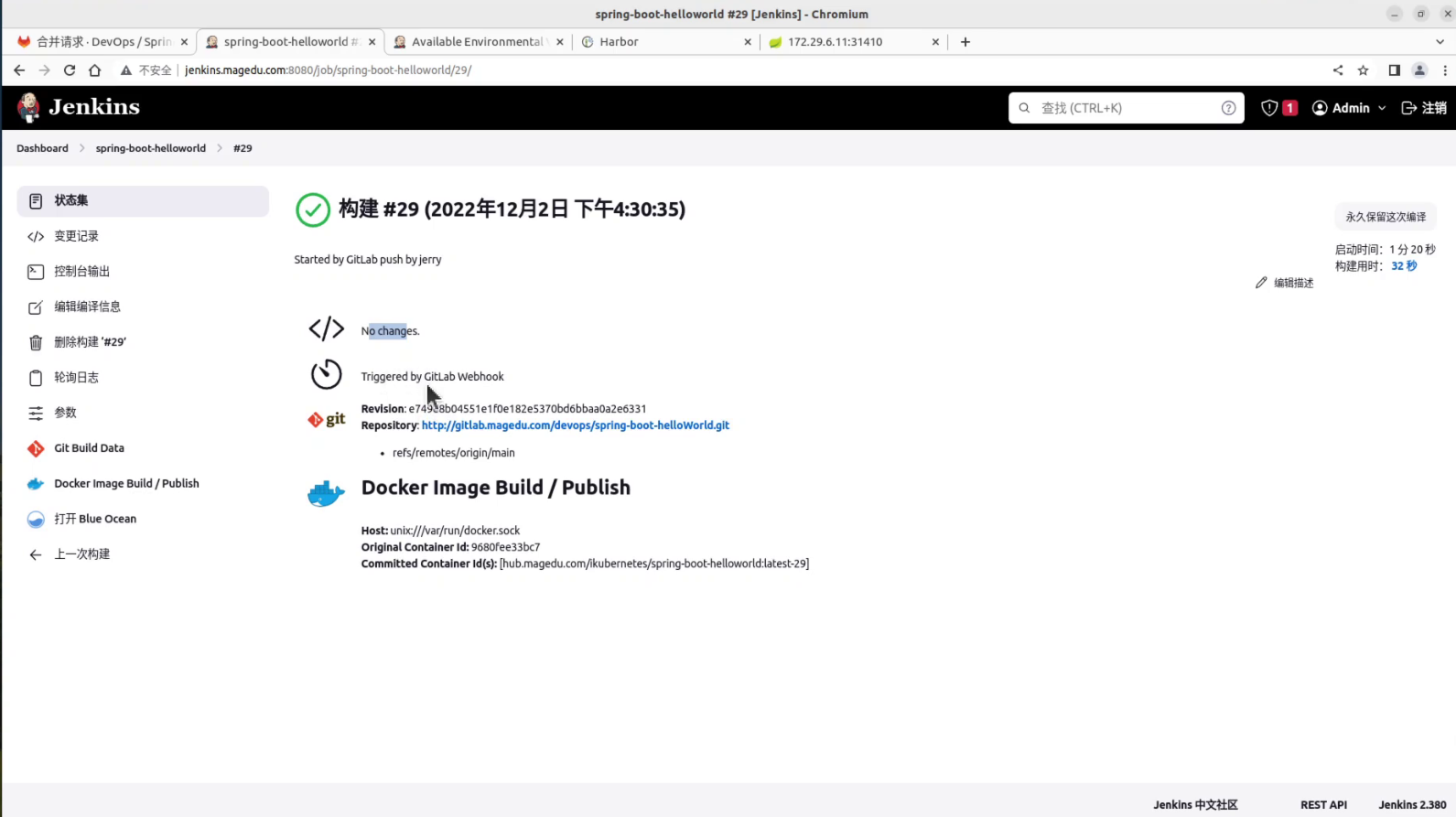Click the REST API footer link
This screenshot has width=1456, height=817.
tap(1323, 805)
